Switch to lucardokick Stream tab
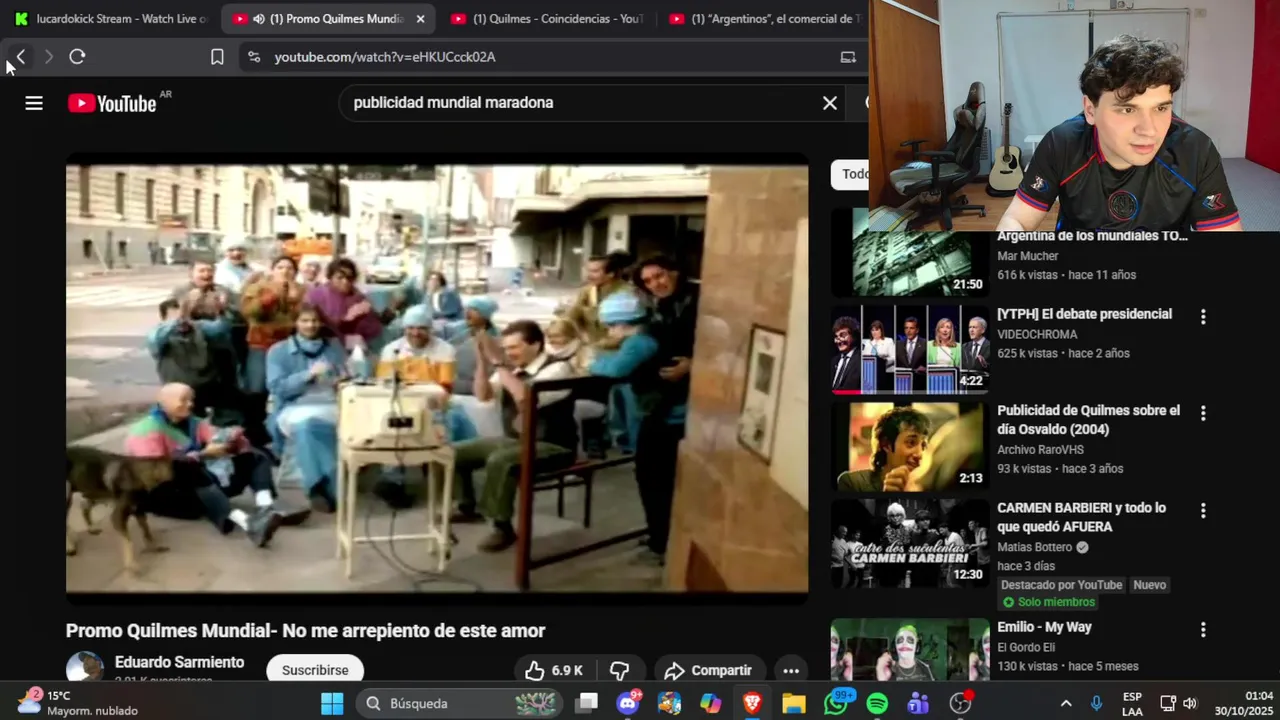Viewport: 1280px width, 720px height. [x=111, y=19]
